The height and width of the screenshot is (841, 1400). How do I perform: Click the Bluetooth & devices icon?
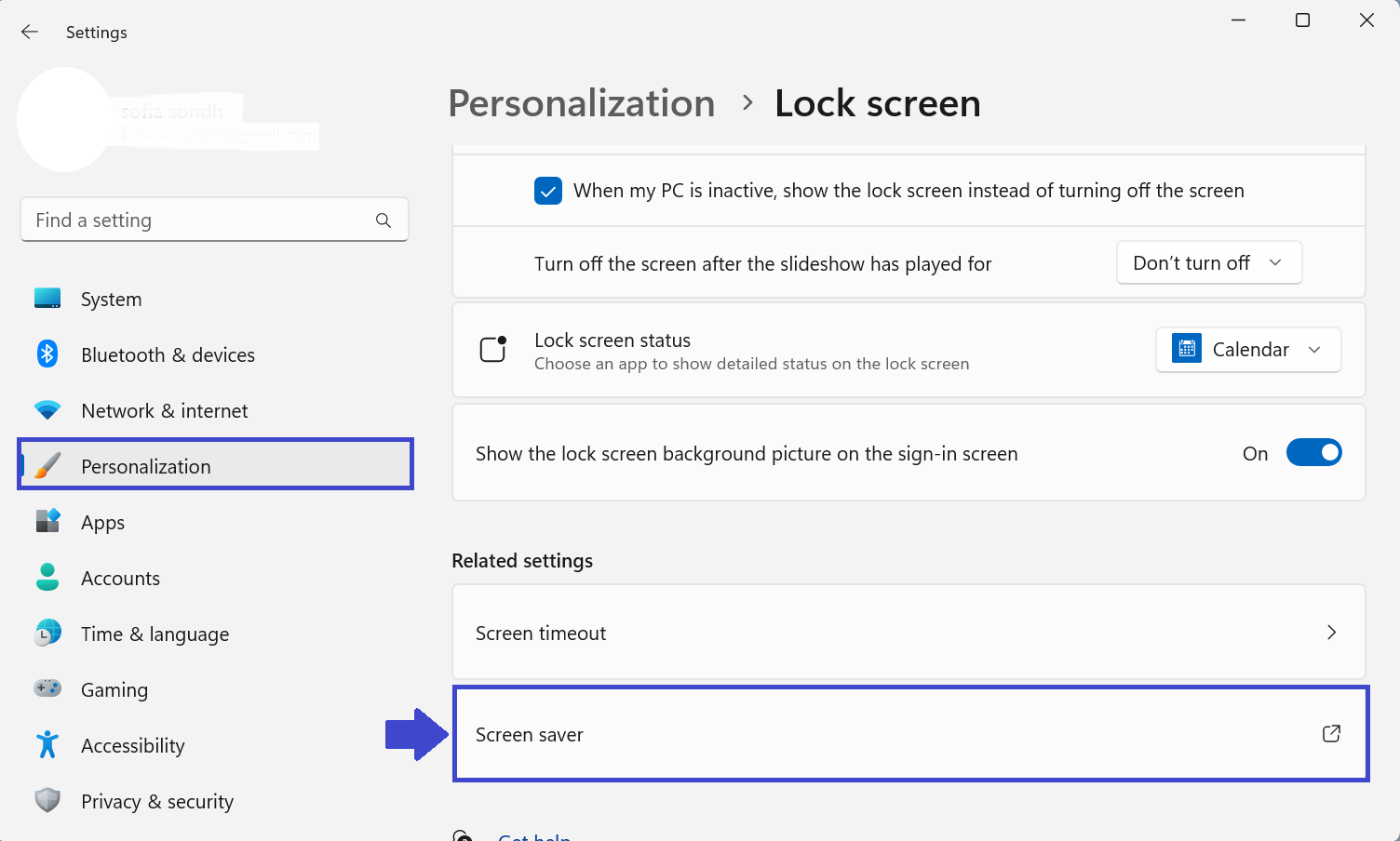pos(47,354)
